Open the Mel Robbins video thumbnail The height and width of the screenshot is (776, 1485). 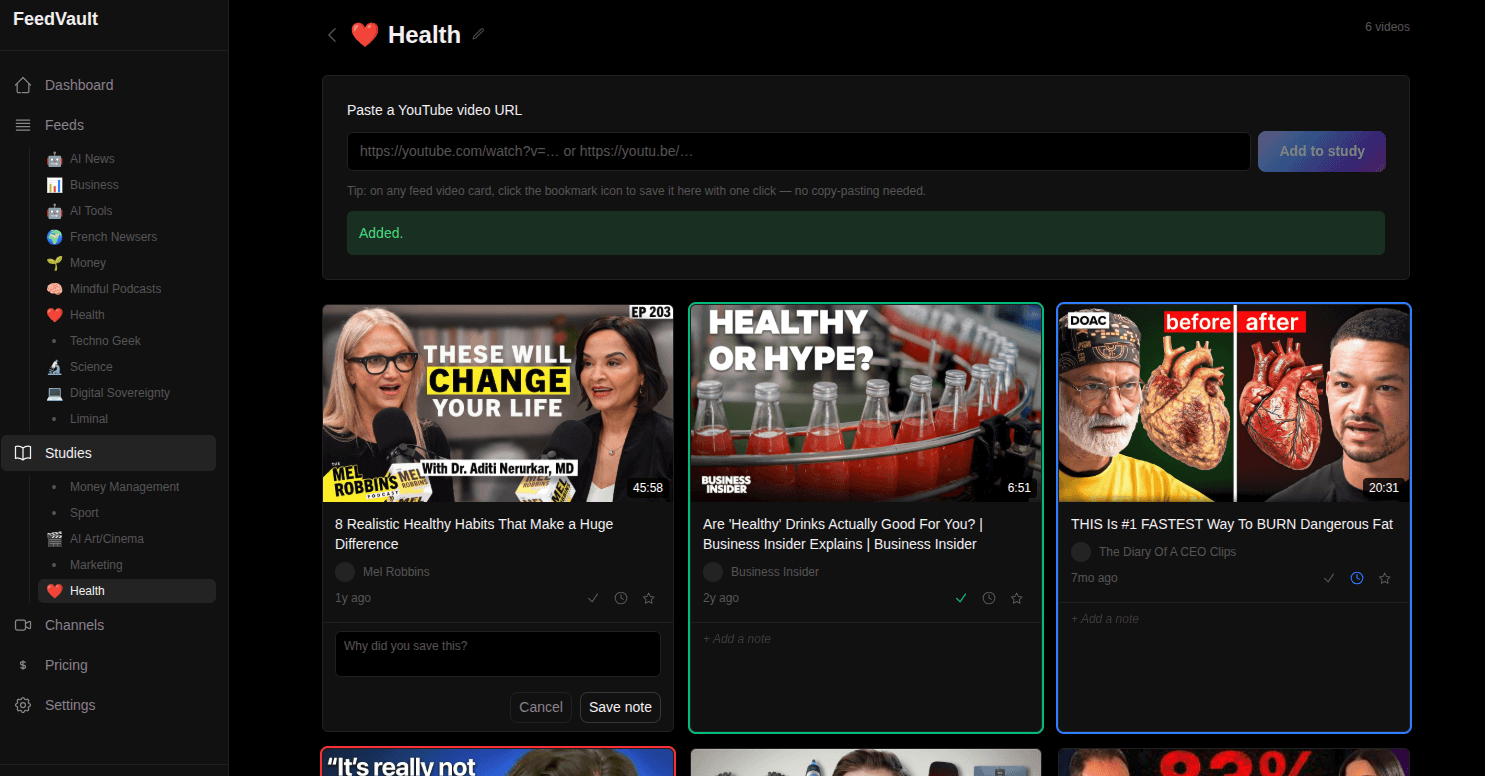[498, 403]
